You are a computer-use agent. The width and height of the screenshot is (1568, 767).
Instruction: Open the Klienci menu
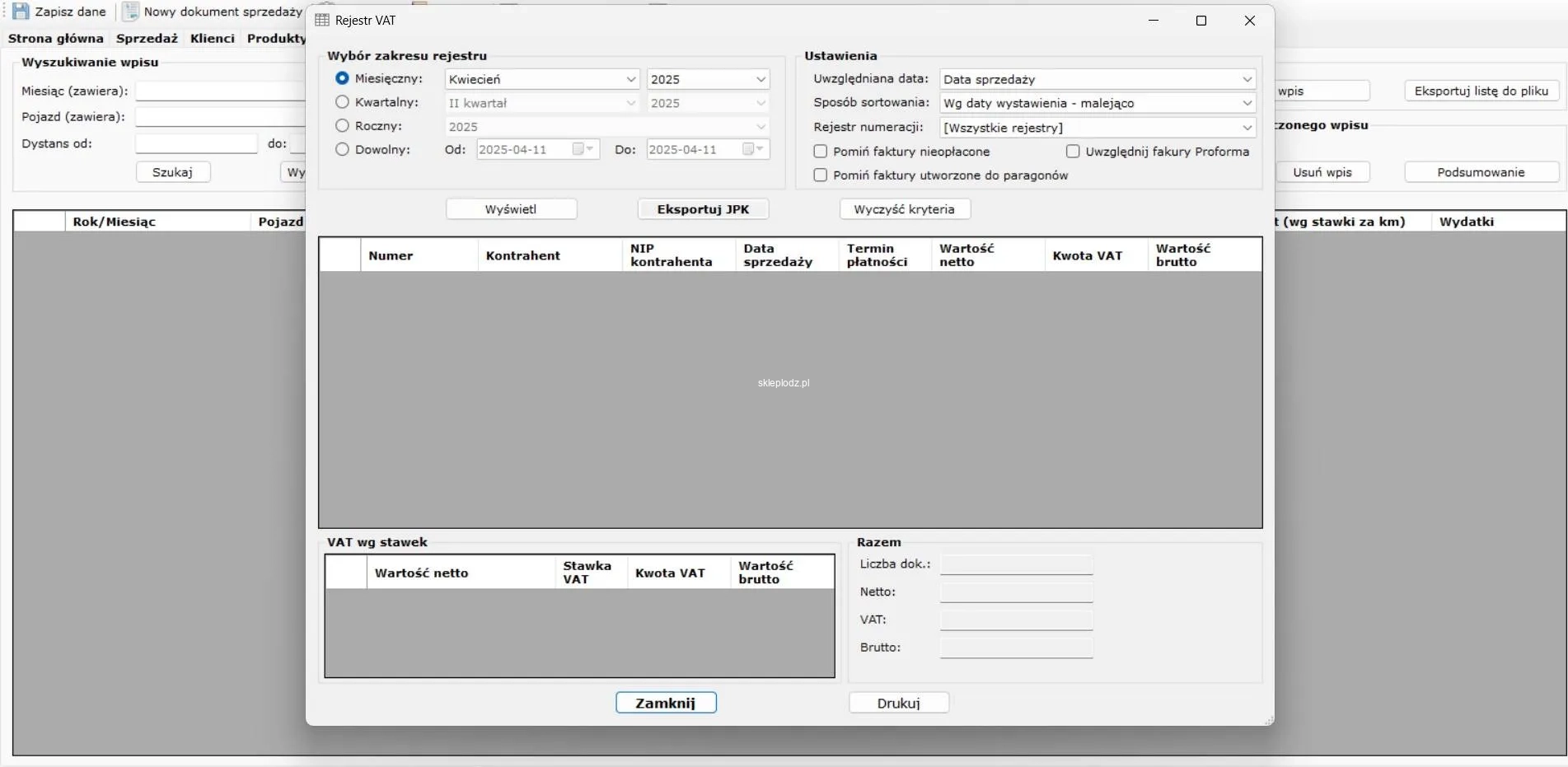coord(212,38)
